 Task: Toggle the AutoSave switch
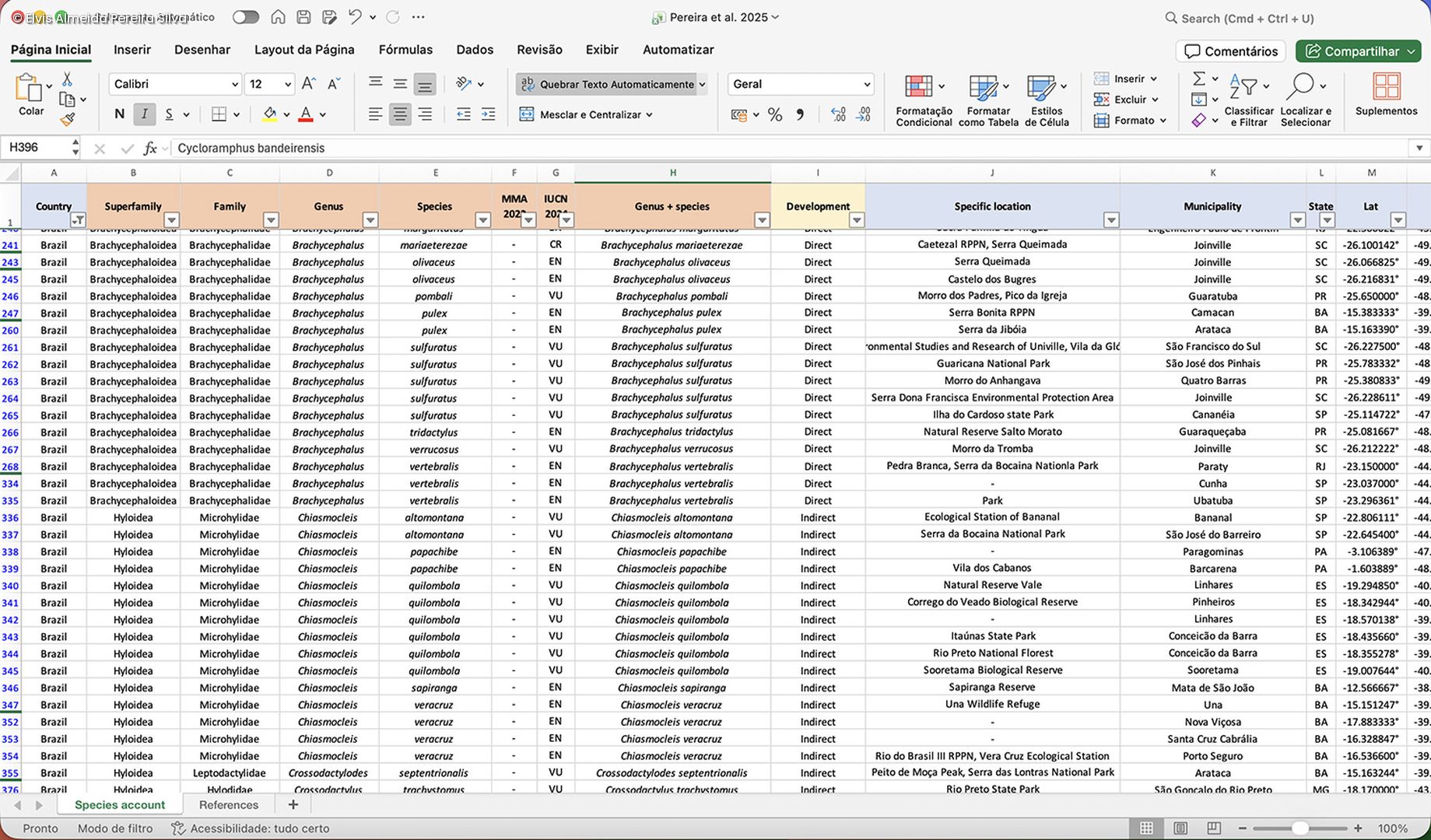coord(245,17)
